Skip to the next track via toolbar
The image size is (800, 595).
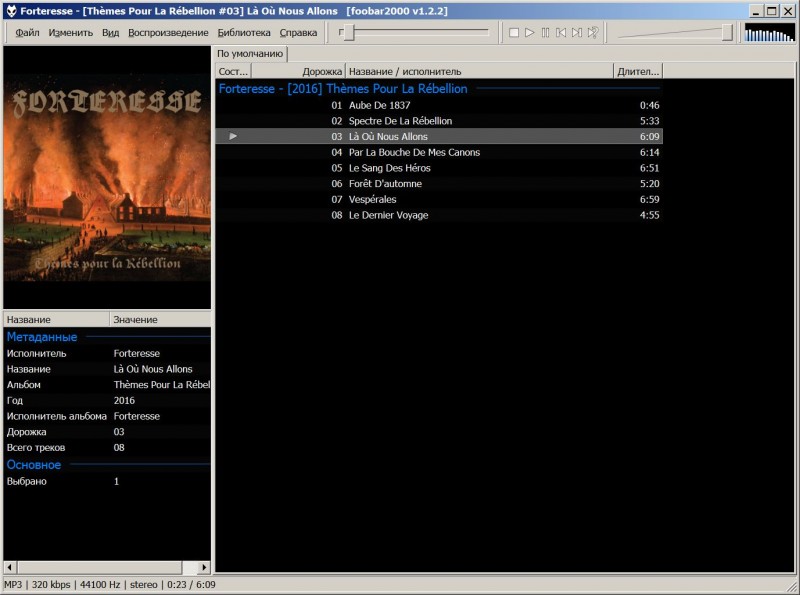pos(577,33)
